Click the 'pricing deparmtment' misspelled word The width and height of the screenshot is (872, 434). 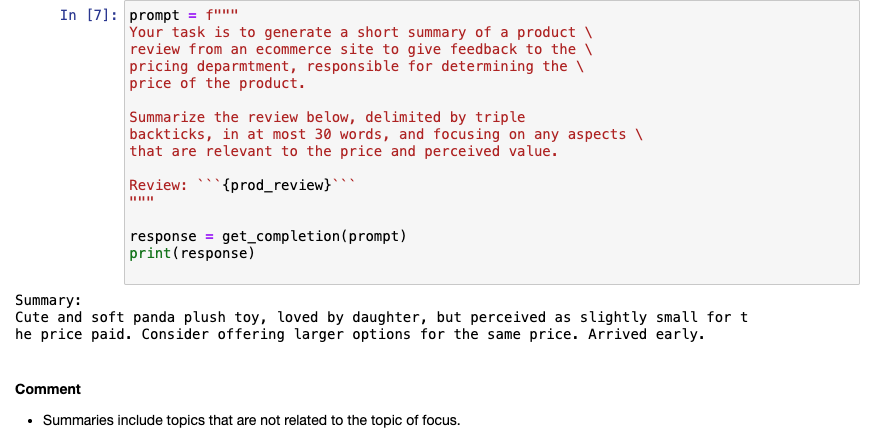(248, 66)
